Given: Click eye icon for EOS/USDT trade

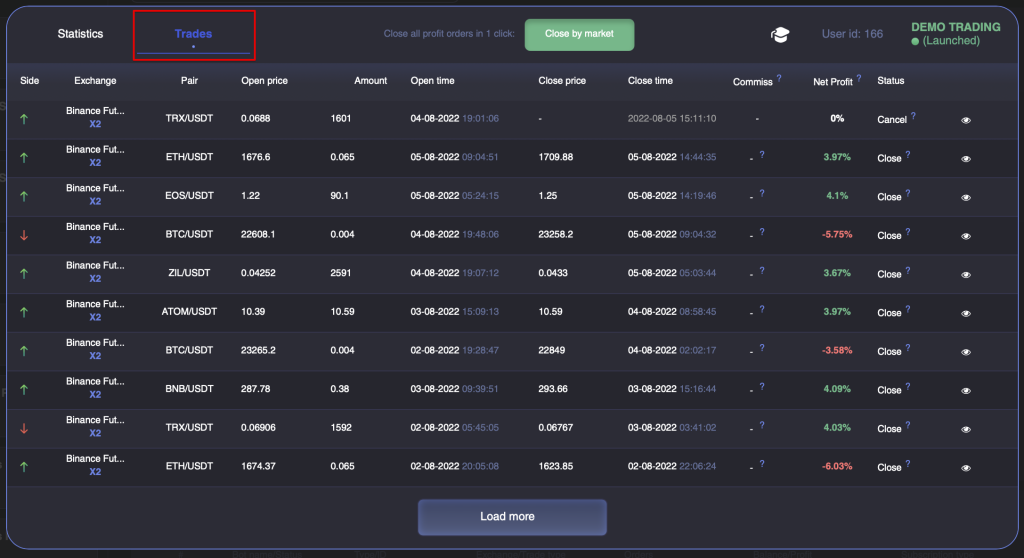Looking at the screenshot, I should click(x=966, y=197).
